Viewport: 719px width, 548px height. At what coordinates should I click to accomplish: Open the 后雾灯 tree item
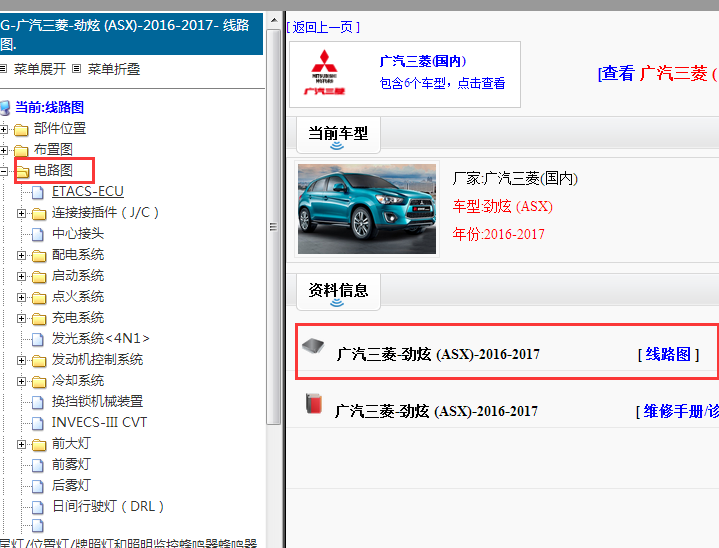71,486
